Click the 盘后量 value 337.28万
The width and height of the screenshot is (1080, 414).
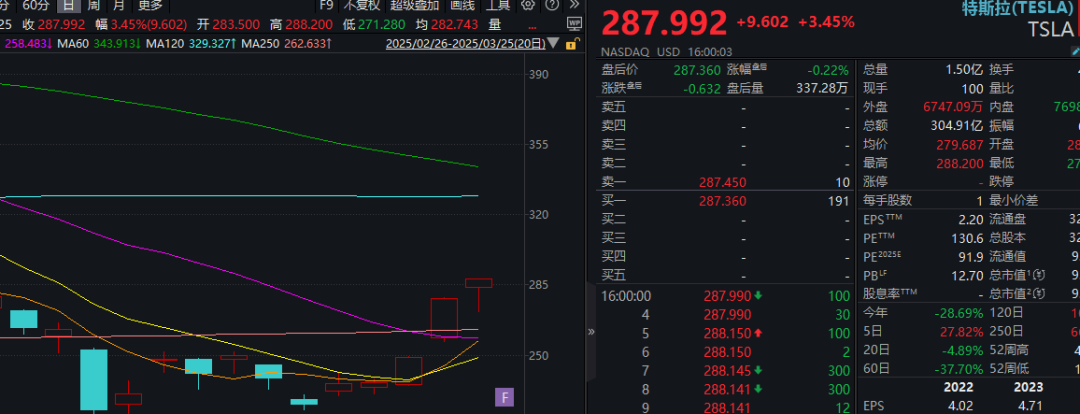pos(821,88)
